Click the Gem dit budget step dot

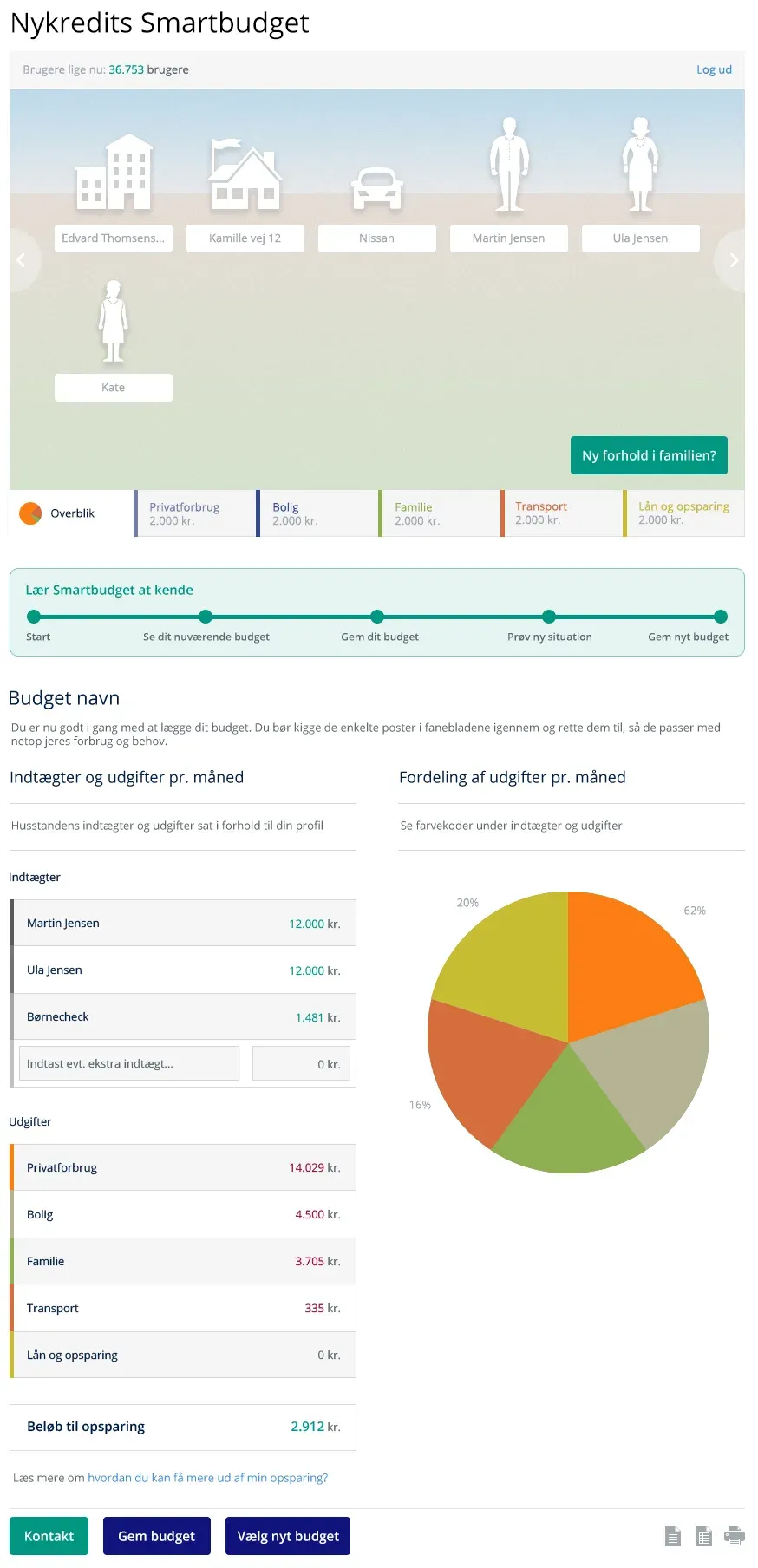point(377,617)
